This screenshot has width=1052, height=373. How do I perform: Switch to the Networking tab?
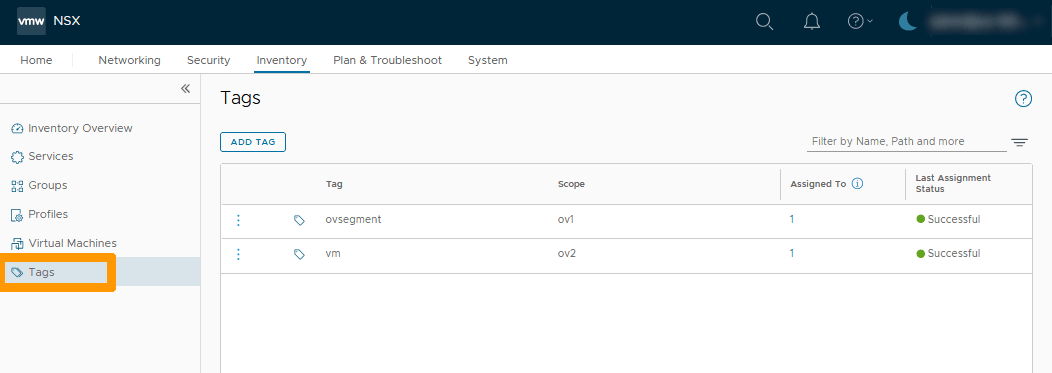(x=129, y=60)
